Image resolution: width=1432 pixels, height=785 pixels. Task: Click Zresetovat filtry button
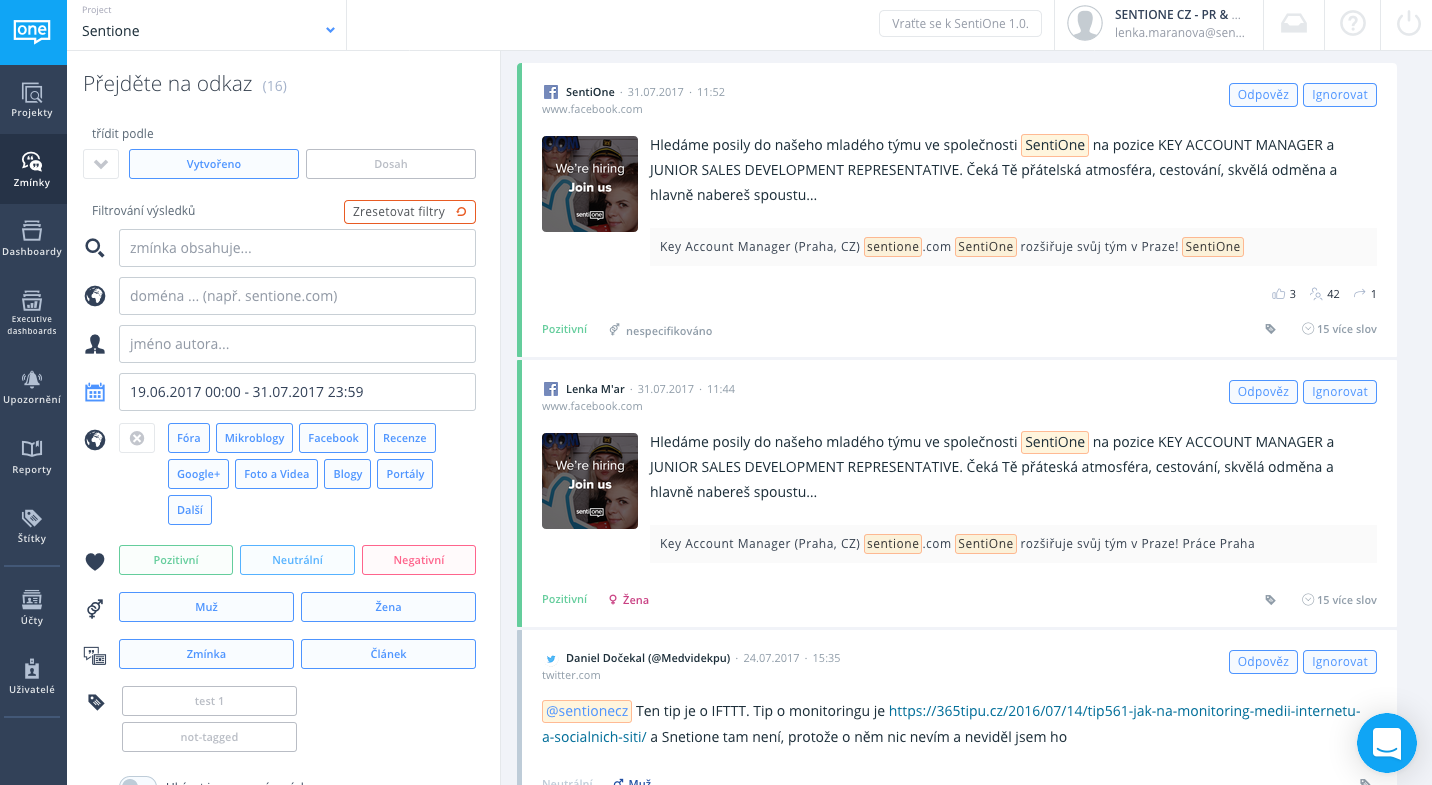coord(409,212)
